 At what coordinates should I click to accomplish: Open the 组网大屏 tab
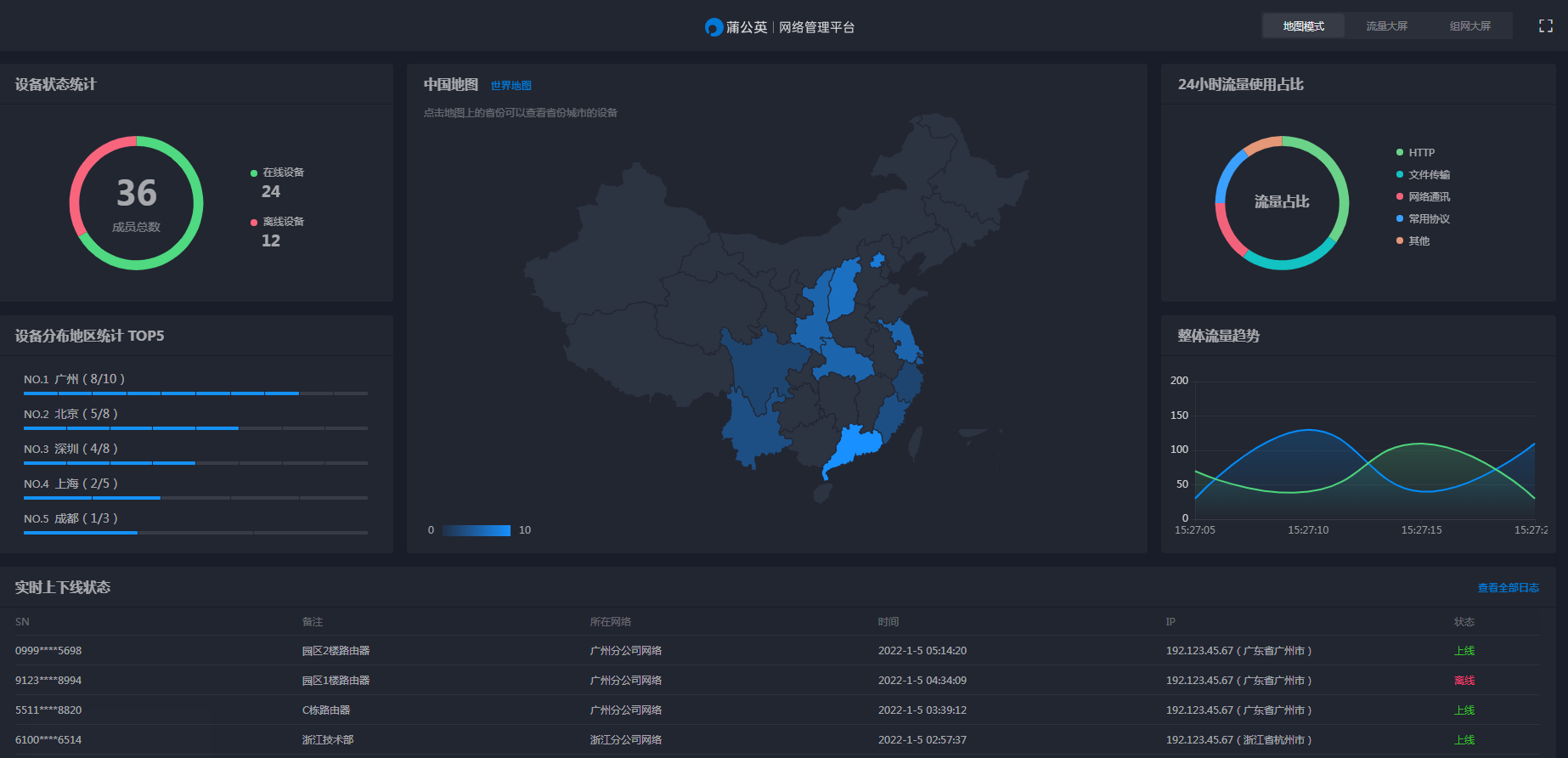[1469, 26]
